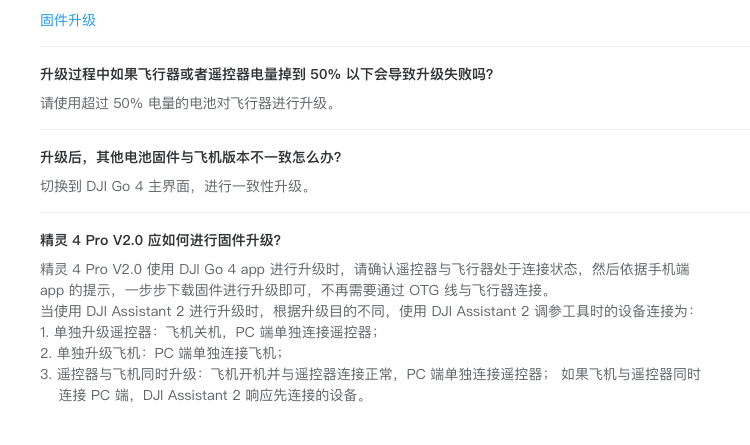
Task: Click the sentence starting 精灵 4 Pro V2.0 使用 DJI Go 4 app
Action: coord(364,269)
